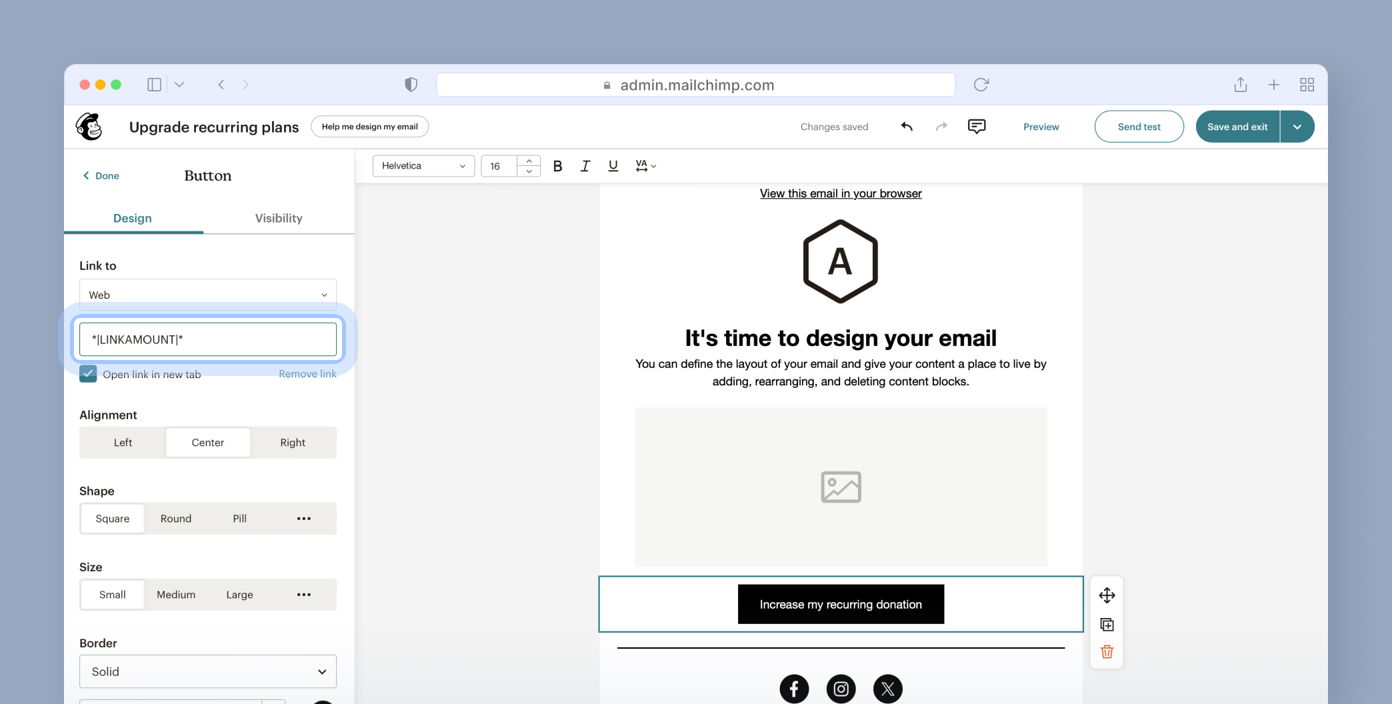Open the Helvetica font dropdown

(x=423, y=166)
